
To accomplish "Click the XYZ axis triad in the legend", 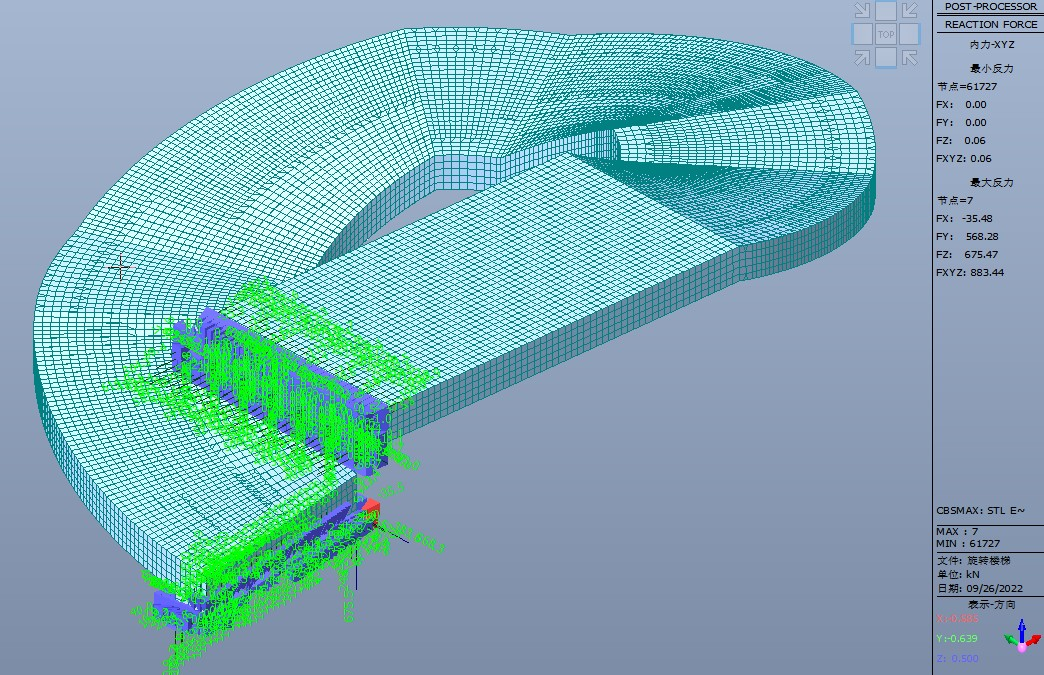I will point(1022,637).
